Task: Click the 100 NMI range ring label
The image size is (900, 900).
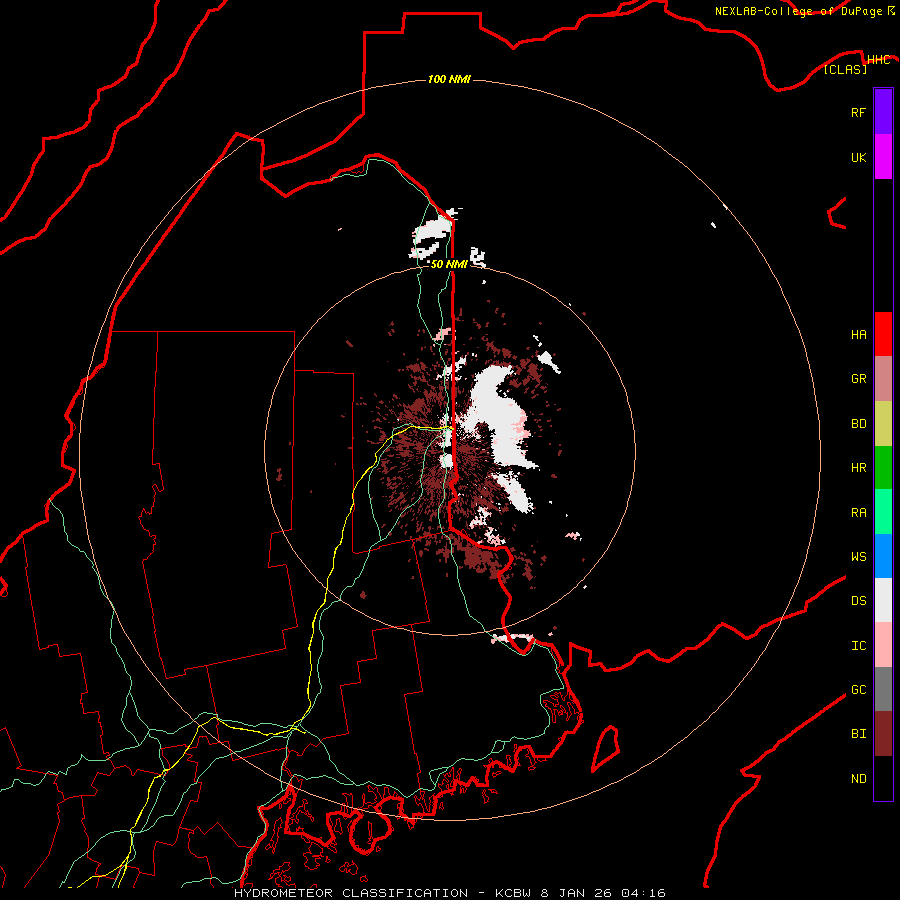Action: coord(449,79)
